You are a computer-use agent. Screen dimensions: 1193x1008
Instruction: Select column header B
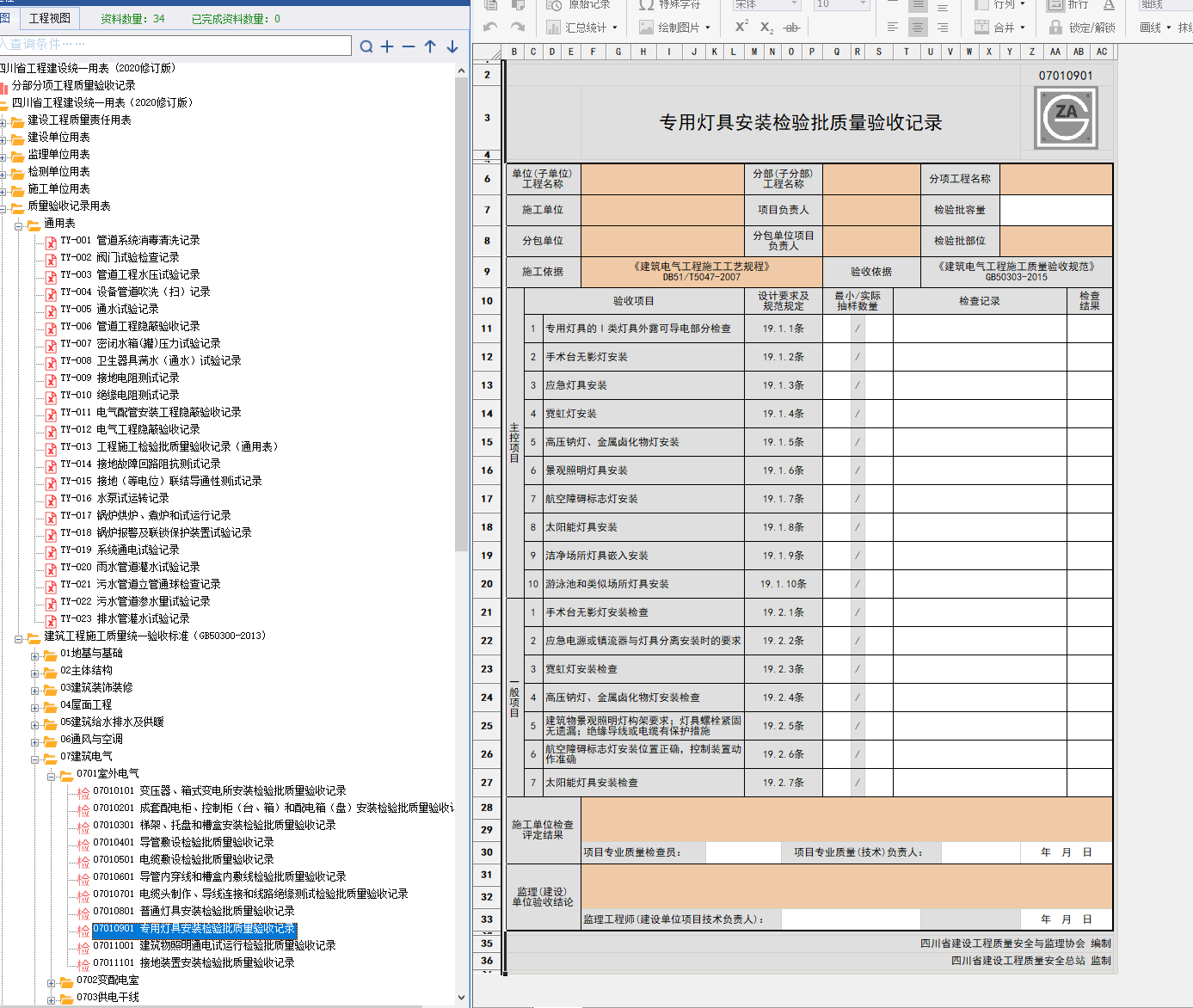[514, 52]
